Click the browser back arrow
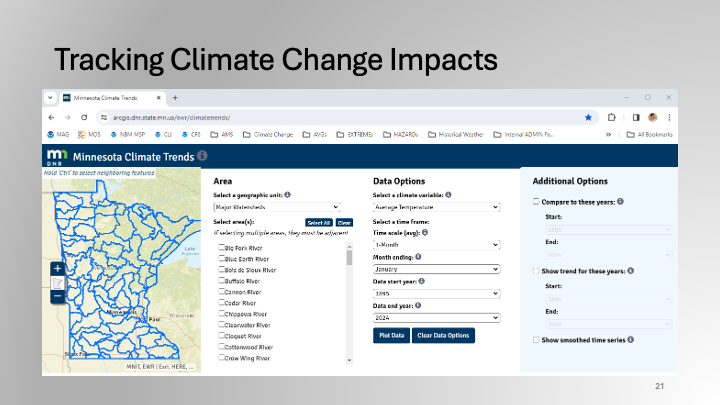720x405 pixels. (51, 118)
